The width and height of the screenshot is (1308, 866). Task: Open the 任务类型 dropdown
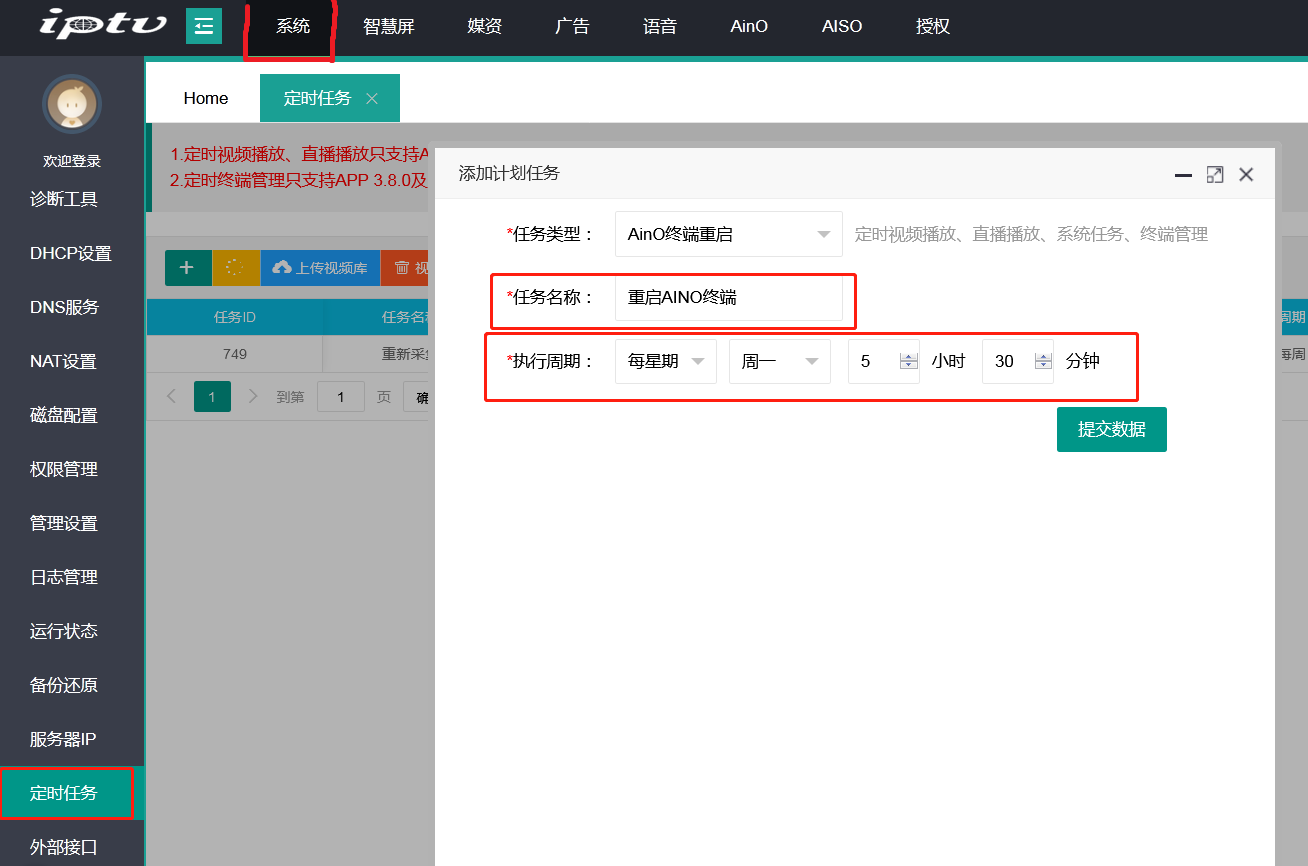click(728, 235)
